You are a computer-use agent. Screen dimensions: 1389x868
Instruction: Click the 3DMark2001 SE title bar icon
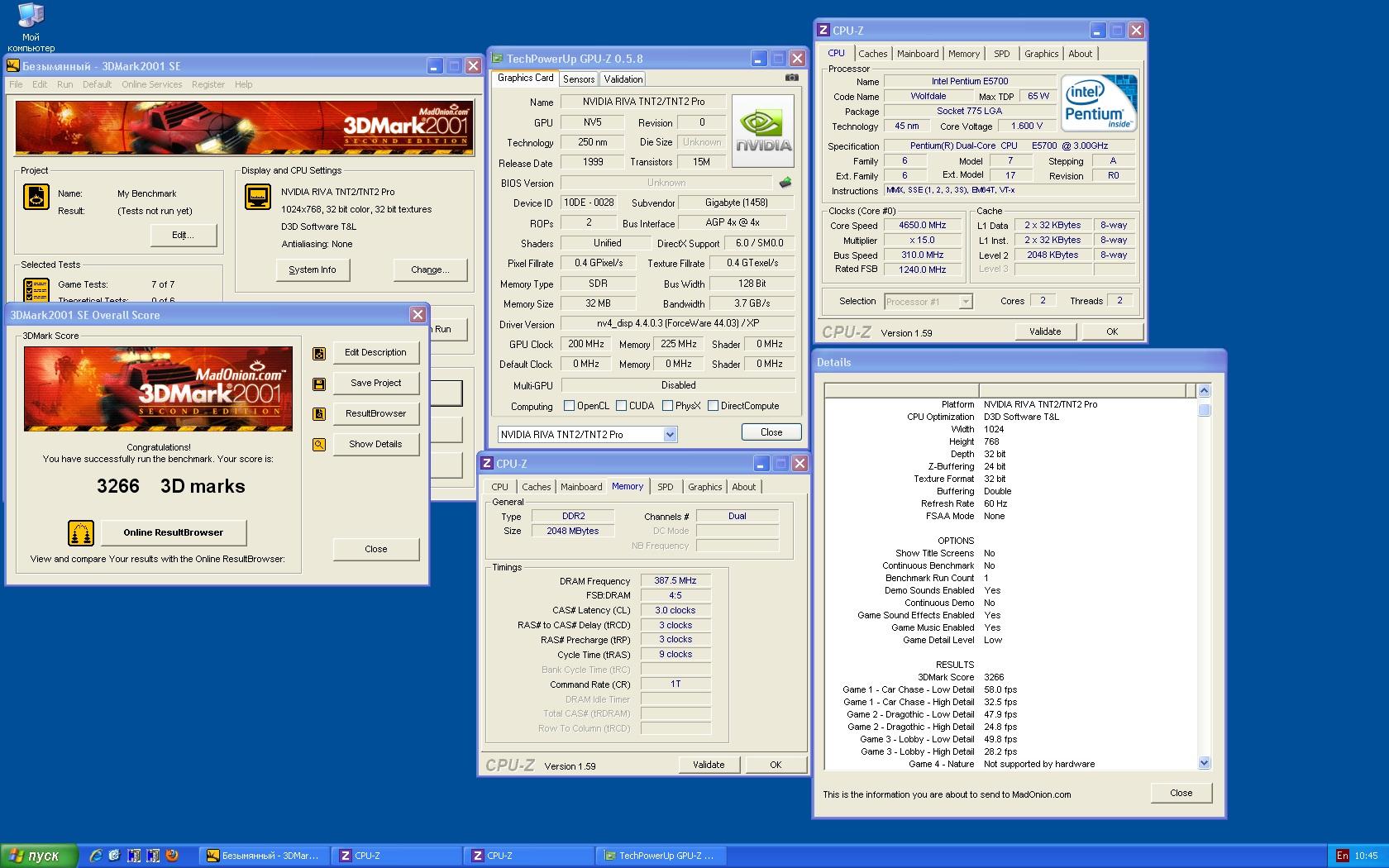click(x=13, y=65)
